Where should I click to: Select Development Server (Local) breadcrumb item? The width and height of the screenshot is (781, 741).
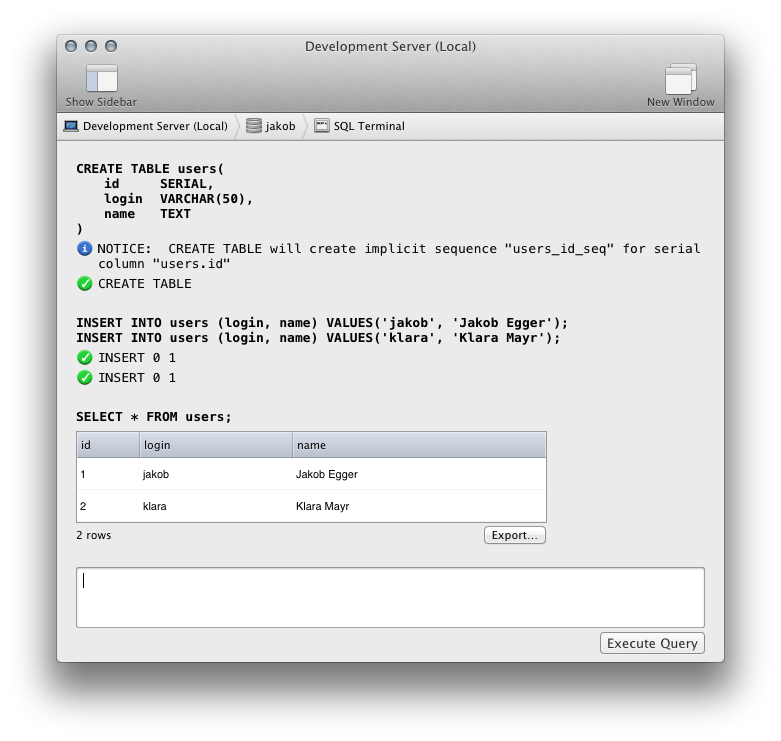tap(145, 126)
